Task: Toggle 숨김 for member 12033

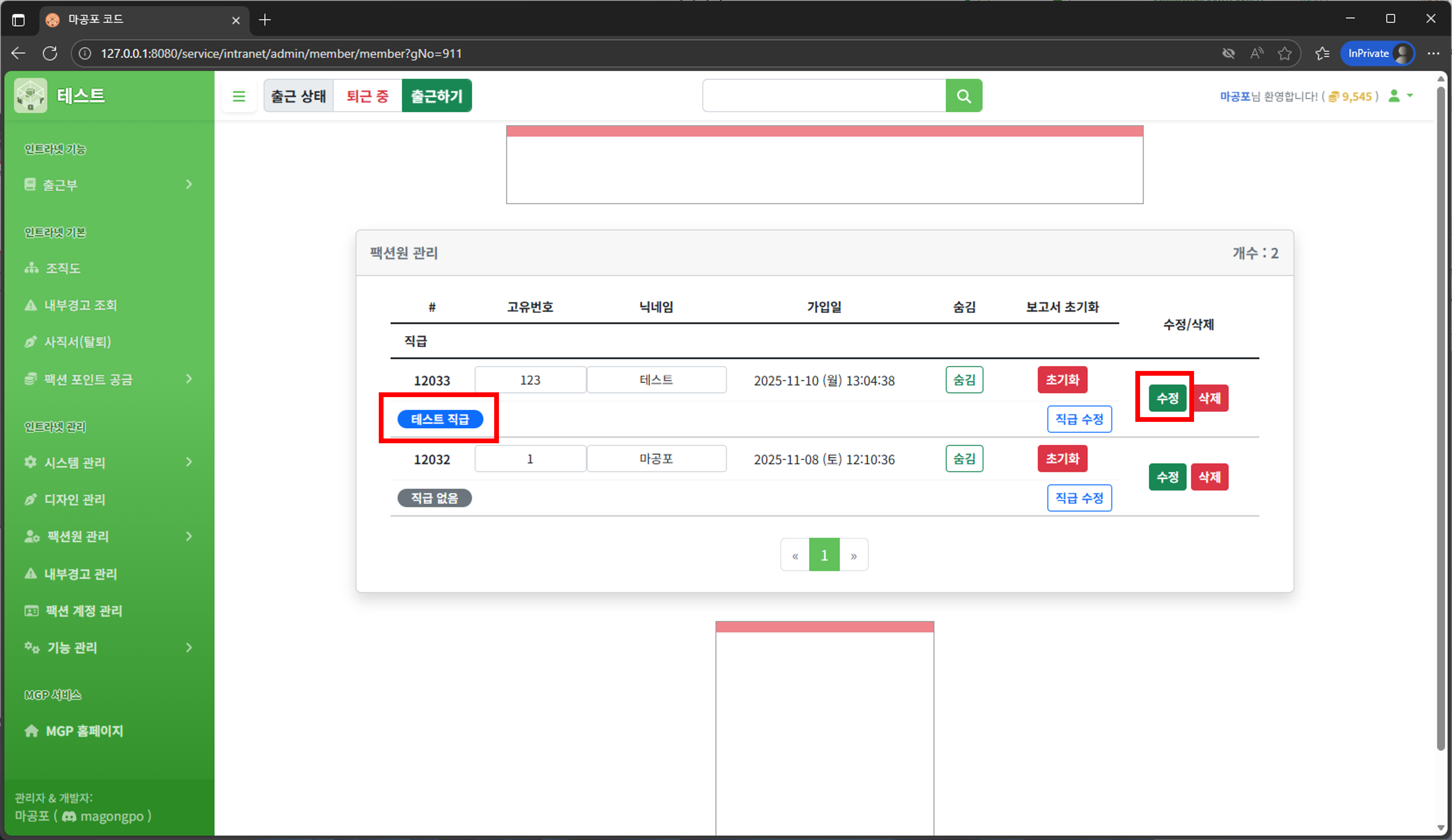Action: (x=964, y=380)
